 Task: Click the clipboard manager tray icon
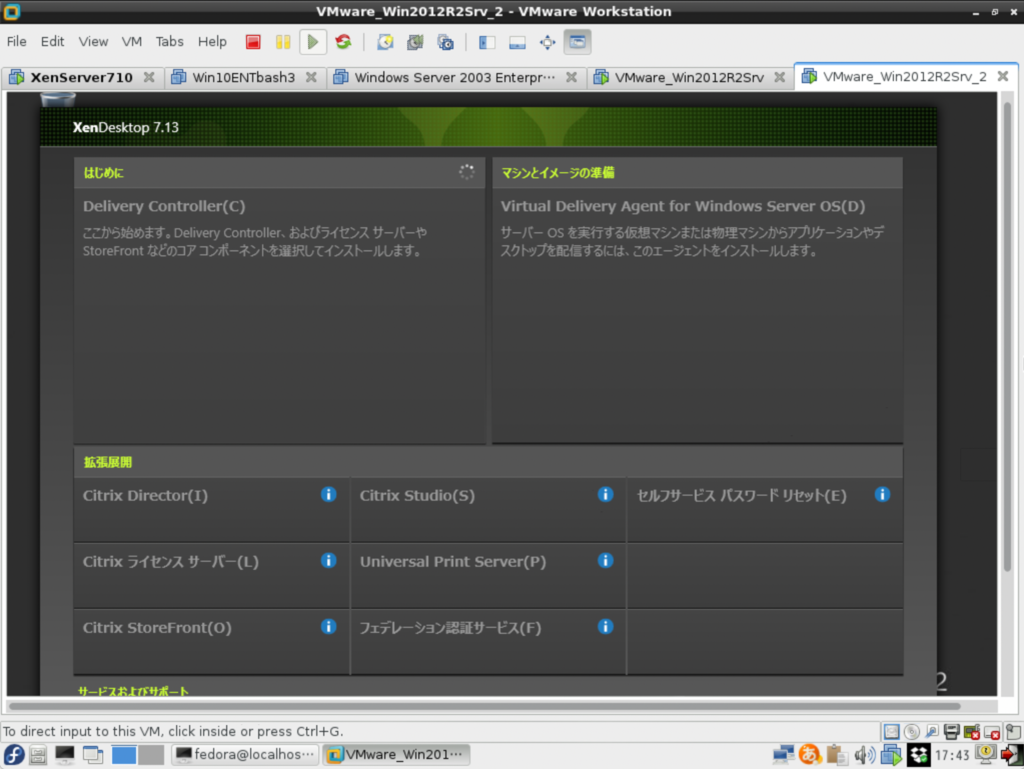click(x=836, y=755)
